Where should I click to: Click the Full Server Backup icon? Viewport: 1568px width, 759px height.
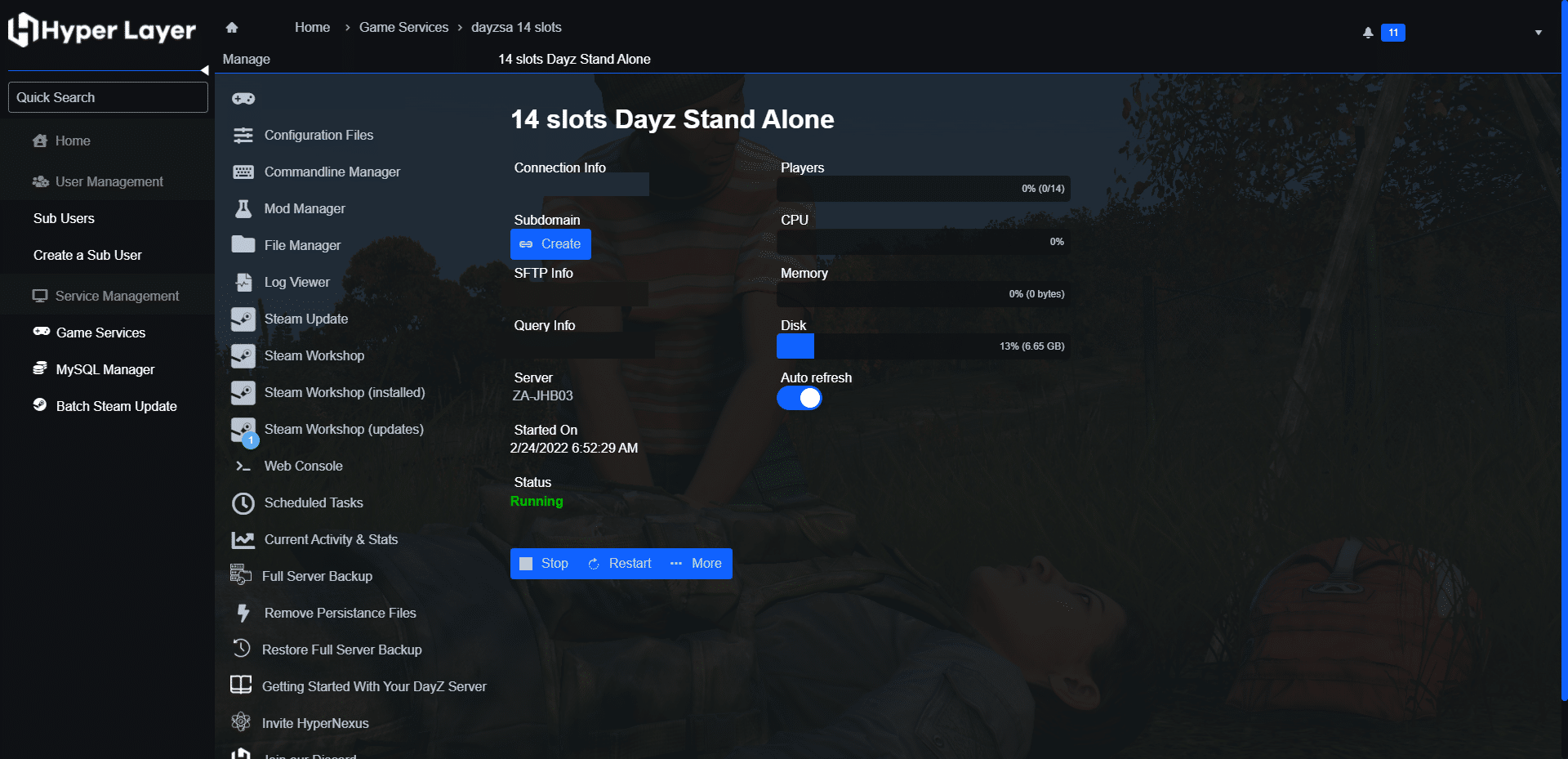[241, 575]
